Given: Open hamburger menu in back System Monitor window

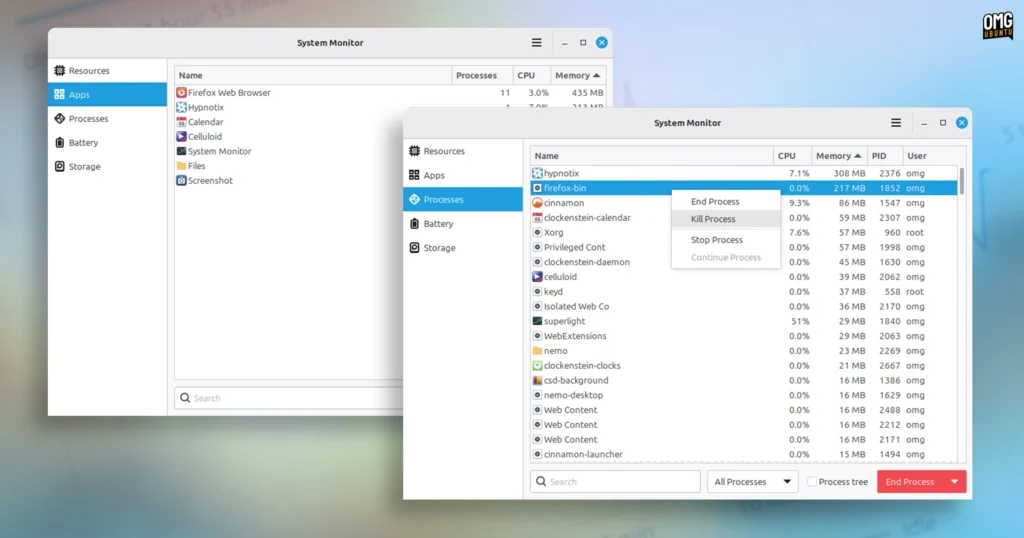Looking at the screenshot, I should pyautogui.click(x=536, y=42).
